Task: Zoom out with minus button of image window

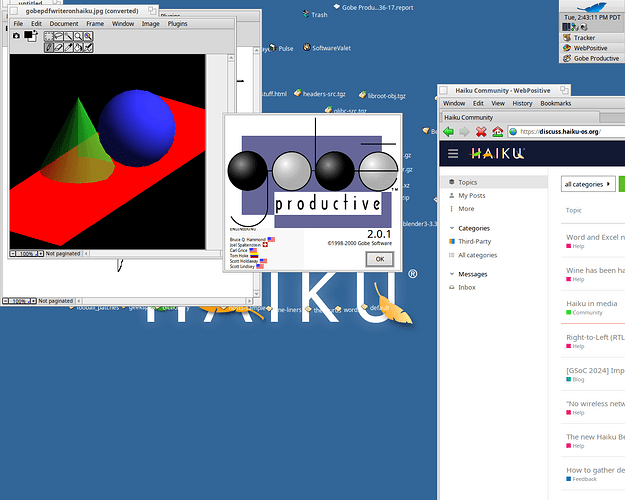Action: (x=12, y=254)
